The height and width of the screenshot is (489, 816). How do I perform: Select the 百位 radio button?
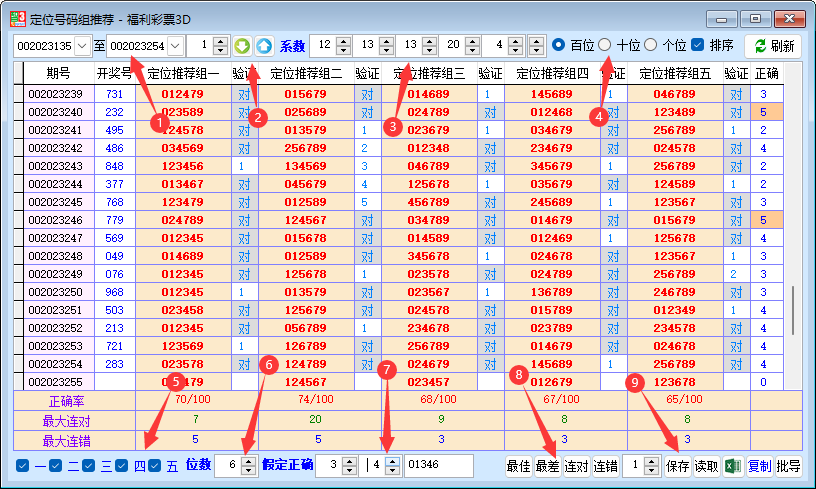559,45
